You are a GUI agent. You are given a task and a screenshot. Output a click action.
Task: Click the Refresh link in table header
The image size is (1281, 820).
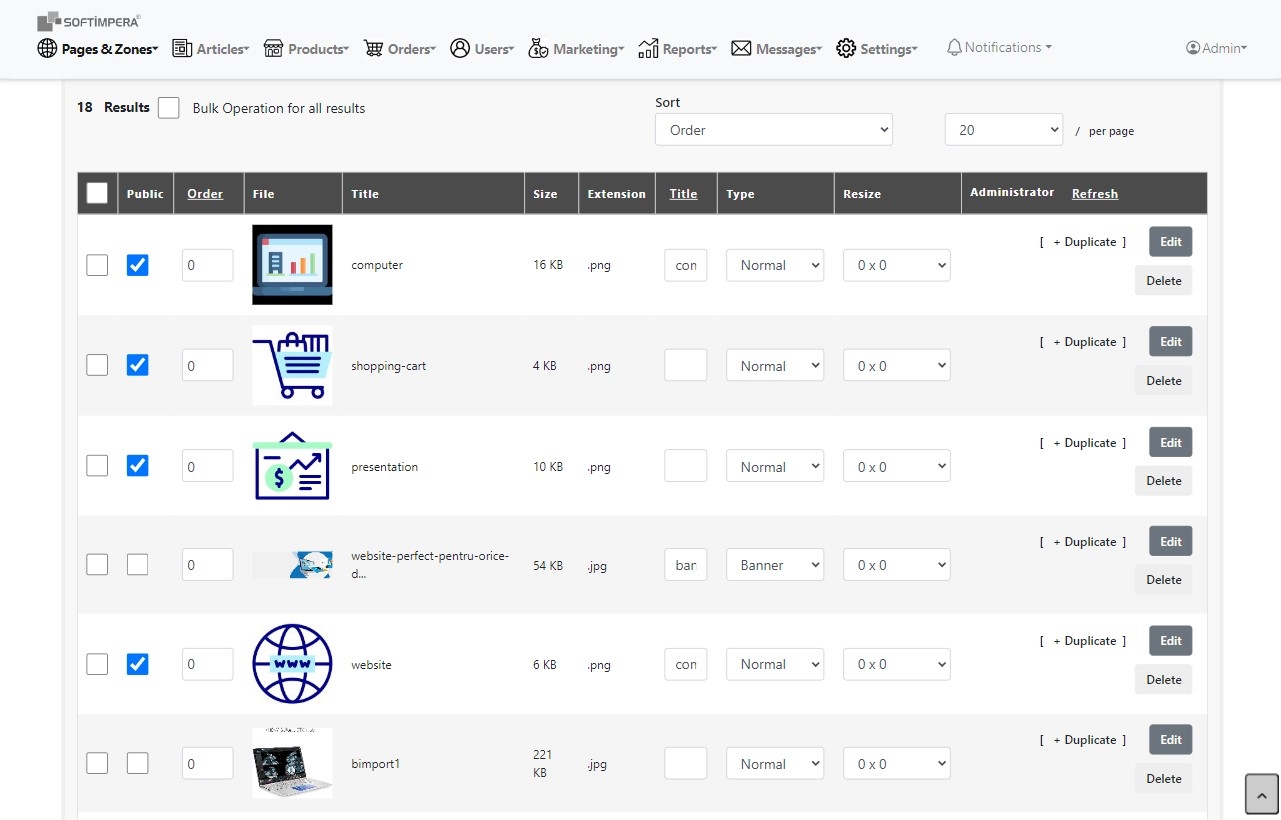pyautogui.click(x=1095, y=193)
